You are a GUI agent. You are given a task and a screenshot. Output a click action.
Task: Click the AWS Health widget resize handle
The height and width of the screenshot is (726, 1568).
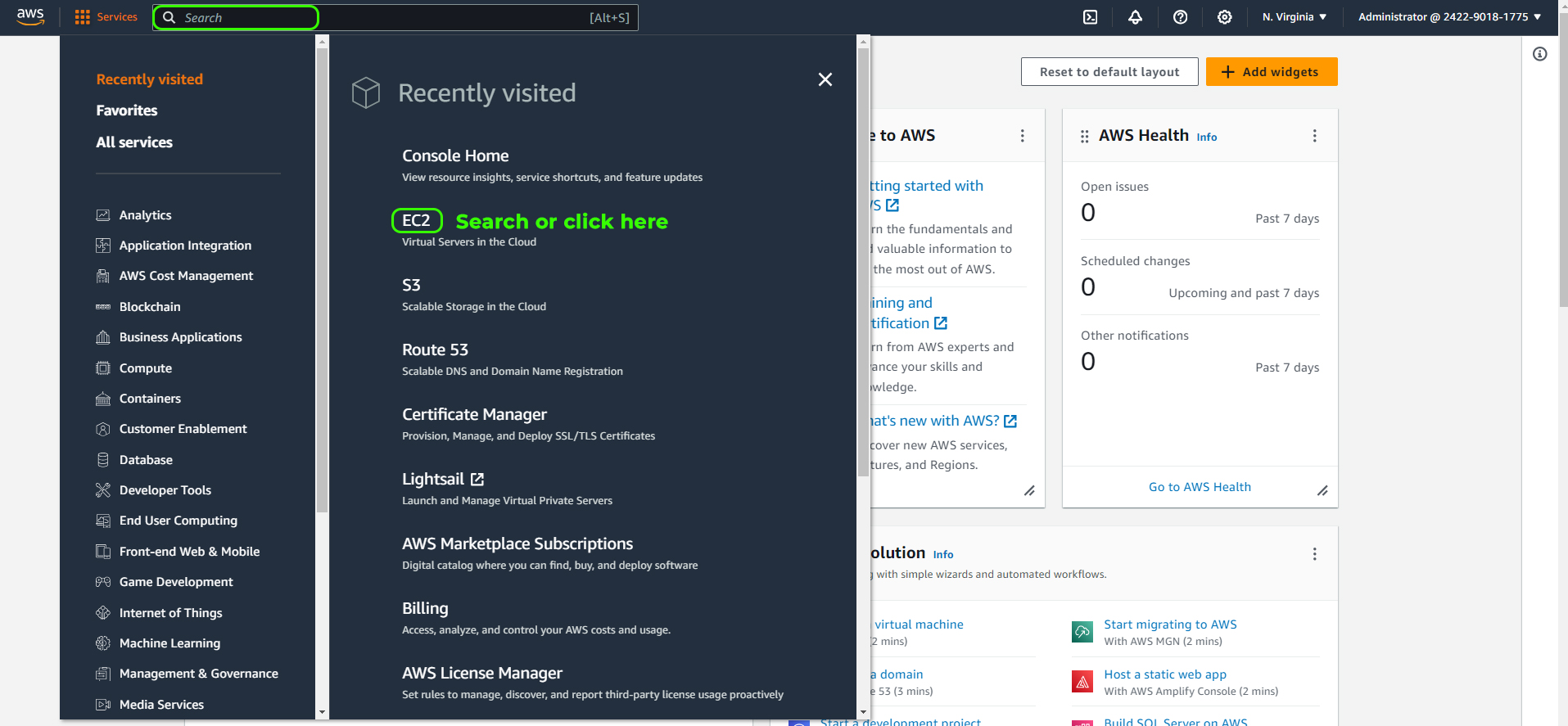1322,491
